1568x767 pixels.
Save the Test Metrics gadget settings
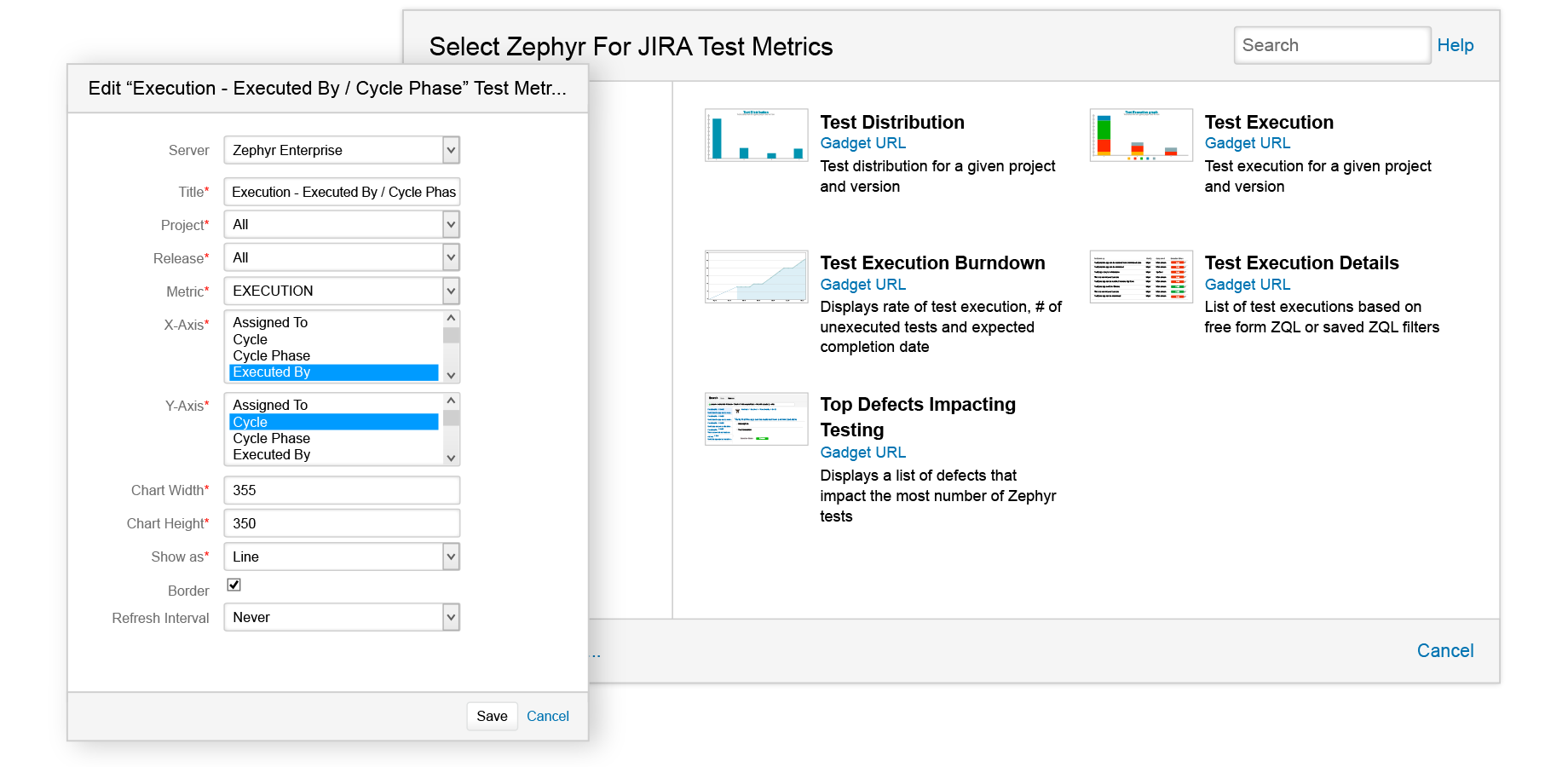tap(492, 716)
